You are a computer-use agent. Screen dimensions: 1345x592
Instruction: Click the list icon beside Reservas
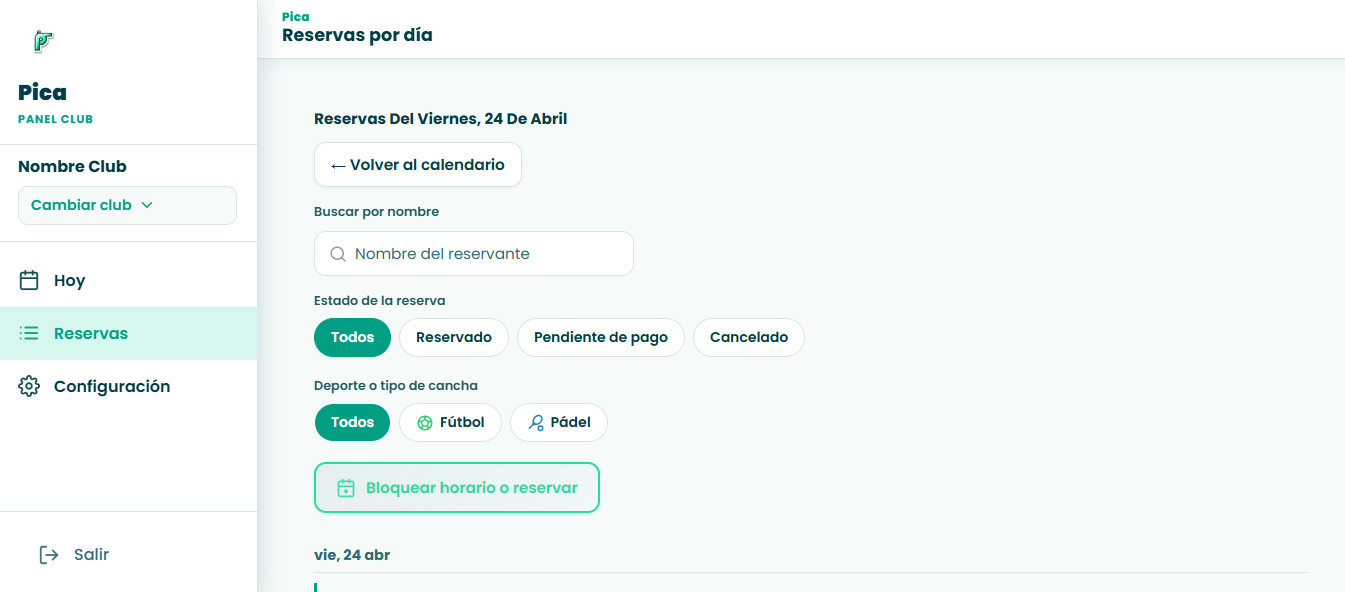coord(29,333)
